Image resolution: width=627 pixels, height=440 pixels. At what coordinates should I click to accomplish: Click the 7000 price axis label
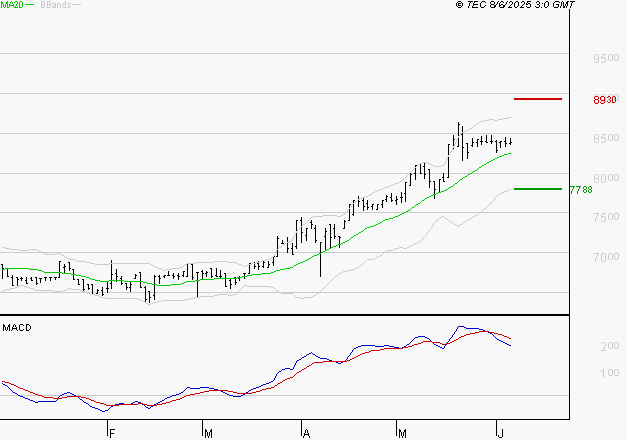(606, 257)
